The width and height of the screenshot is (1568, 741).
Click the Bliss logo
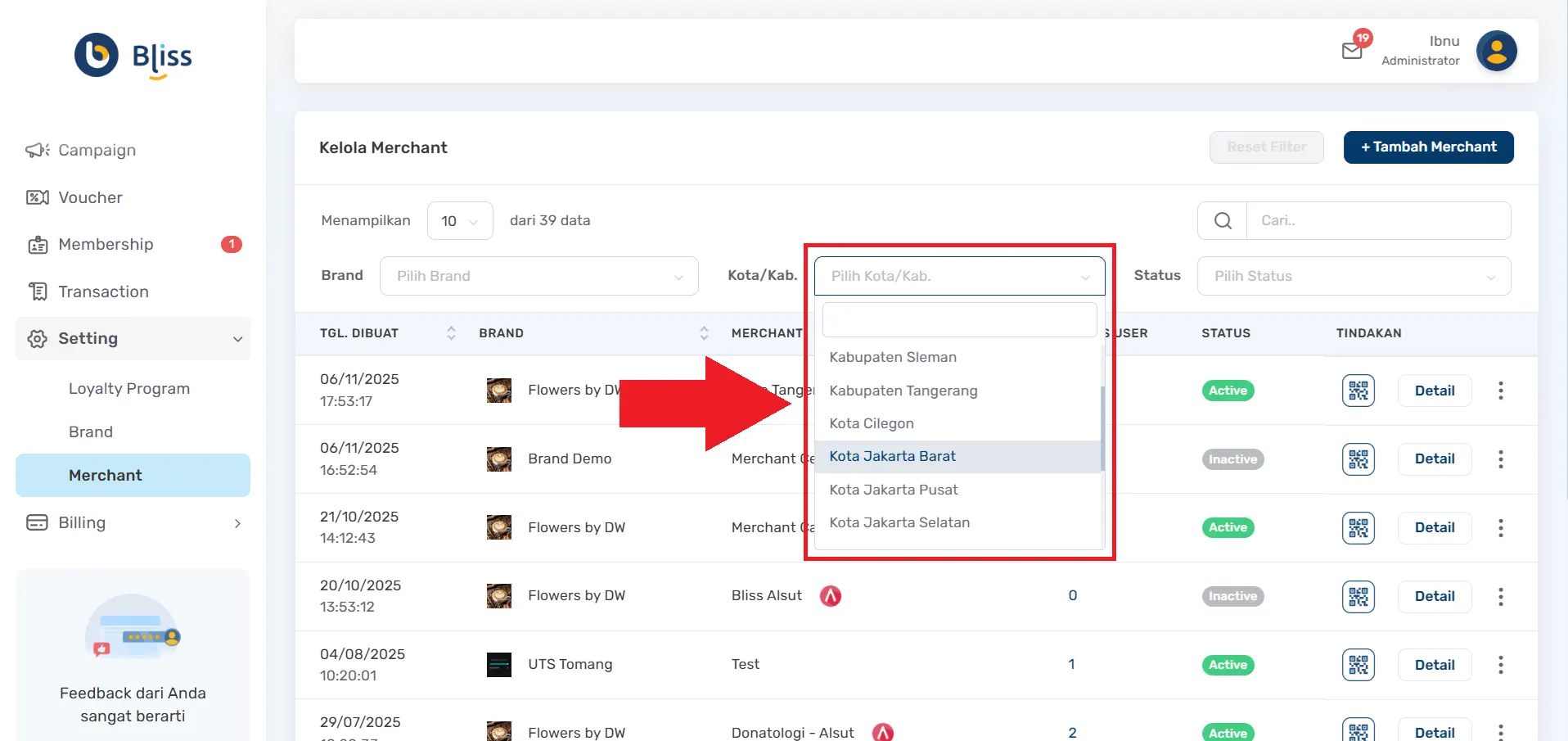pyautogui.click(x=133, y=56)
